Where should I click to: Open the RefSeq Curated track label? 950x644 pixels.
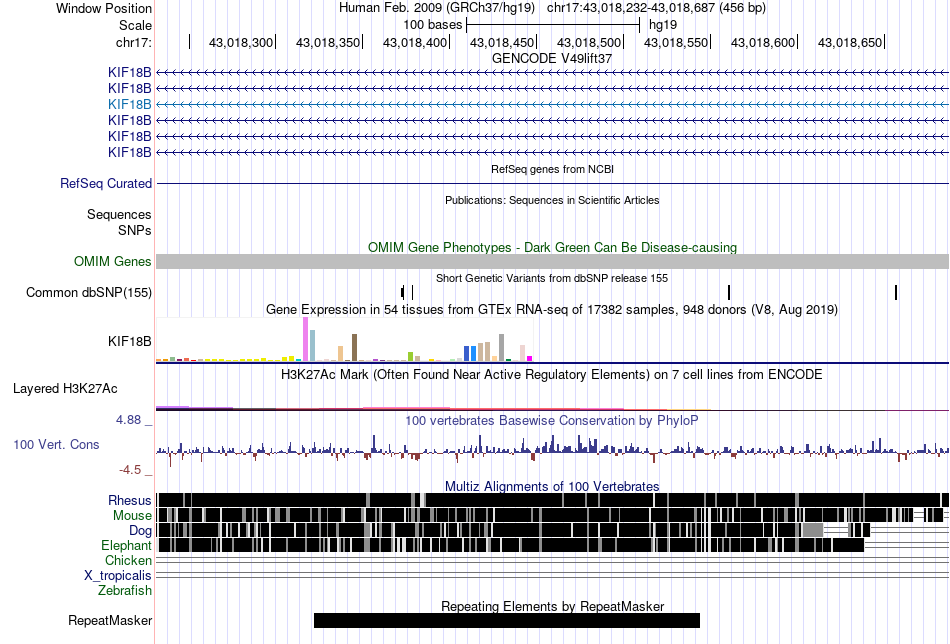pyautogui.click(x=106, y=183)
